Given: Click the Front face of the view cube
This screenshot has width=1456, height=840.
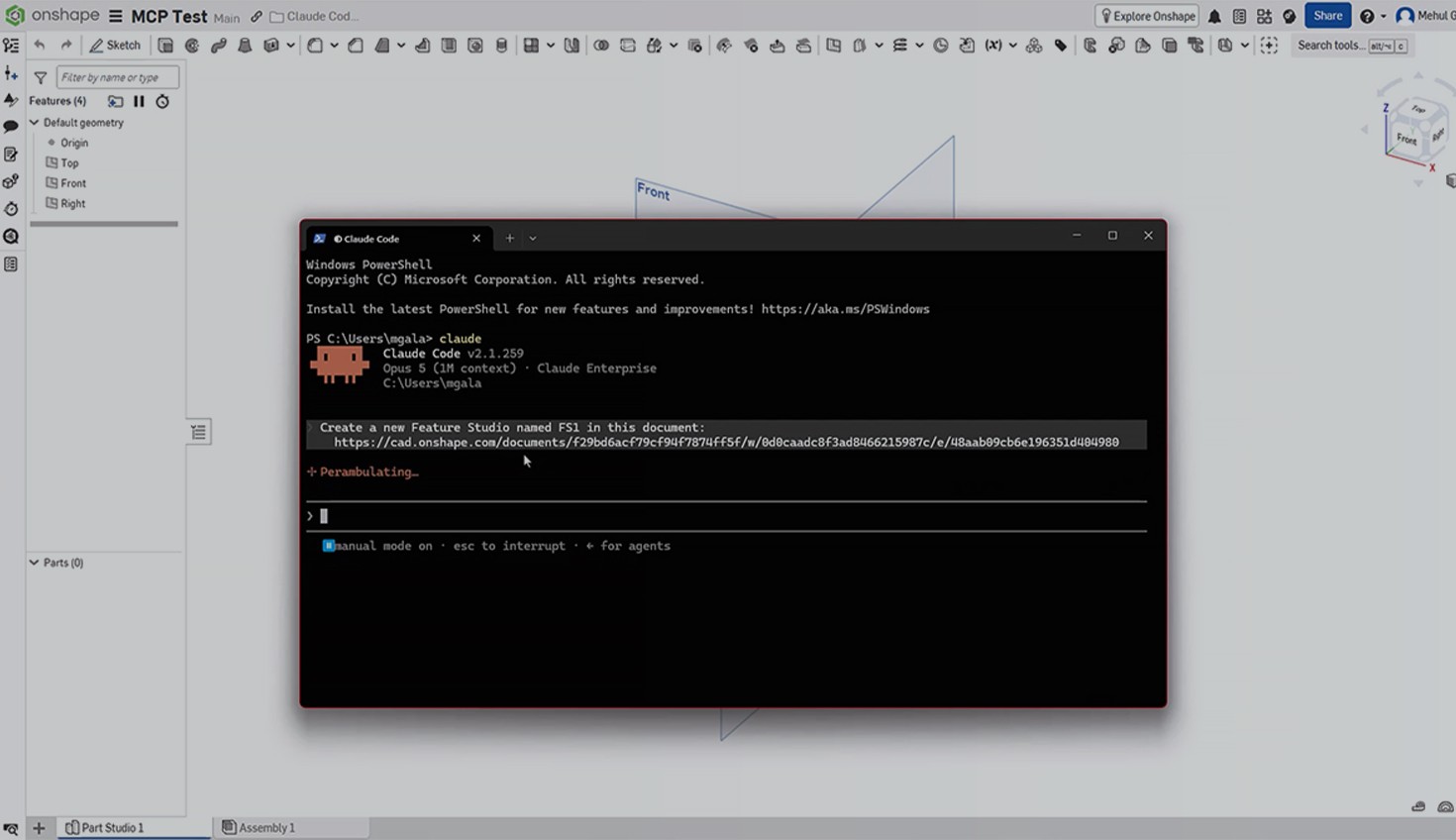Looking at the screenshot, I should (x=1405, y=139).
